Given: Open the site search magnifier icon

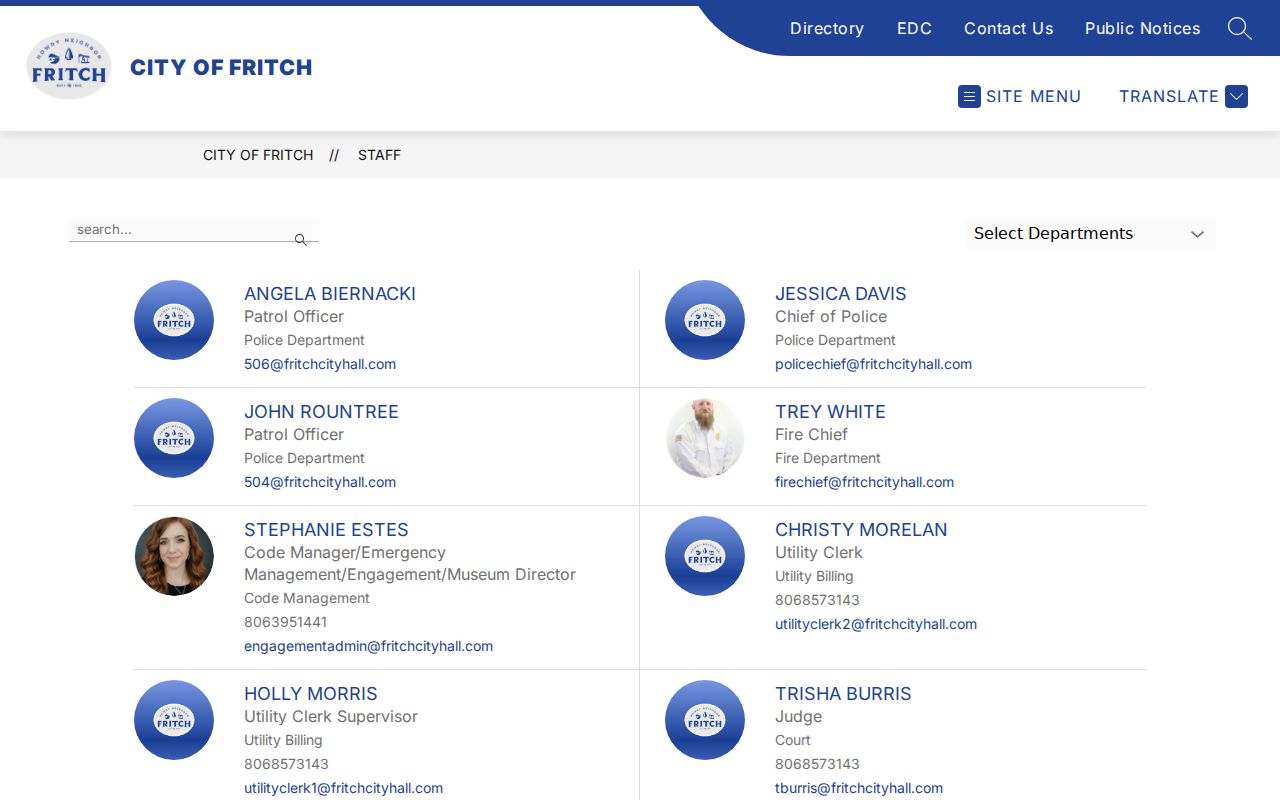Looking at the screenshot, I should 1239,28.
